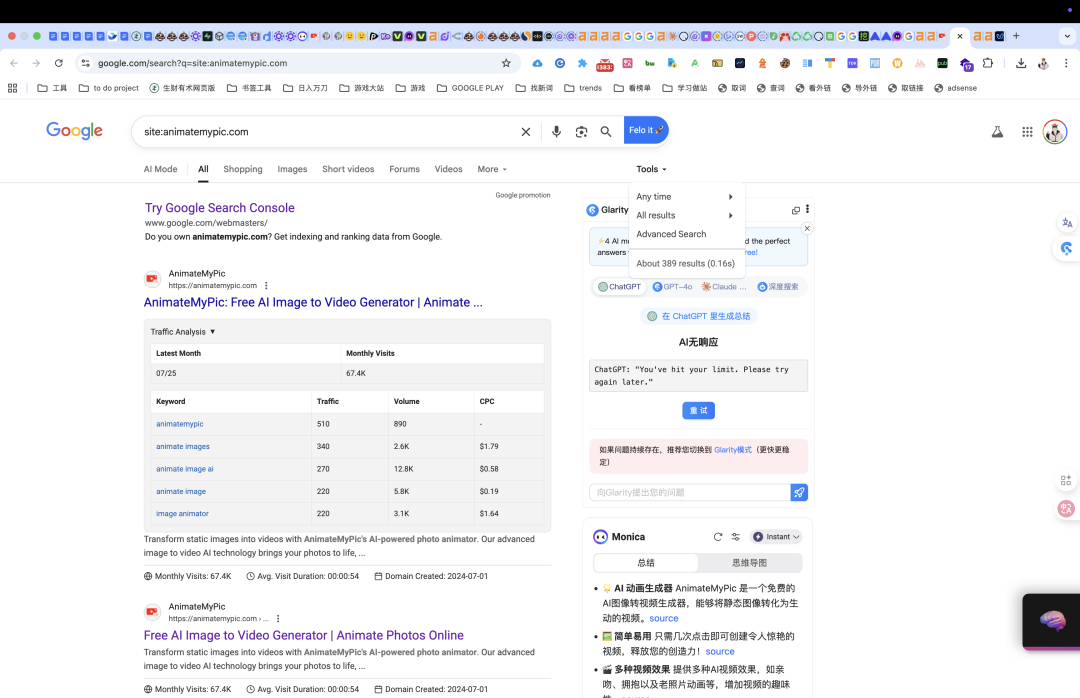Open Search Labs flask icon

pos(997,132)
